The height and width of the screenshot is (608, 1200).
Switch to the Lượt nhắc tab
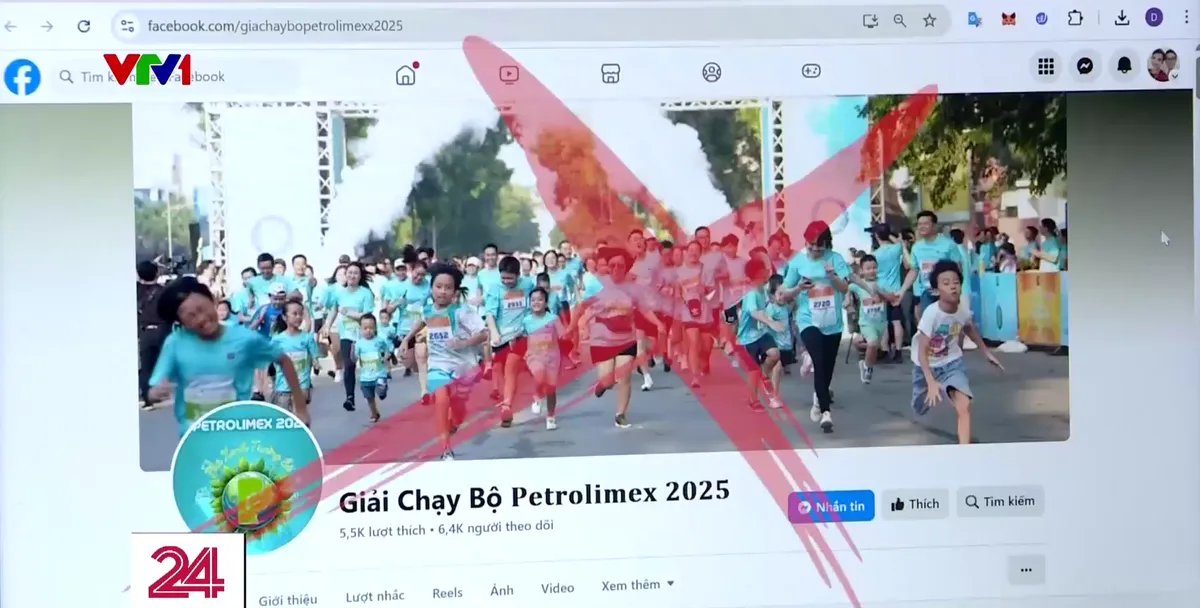(x=375, y=596)
